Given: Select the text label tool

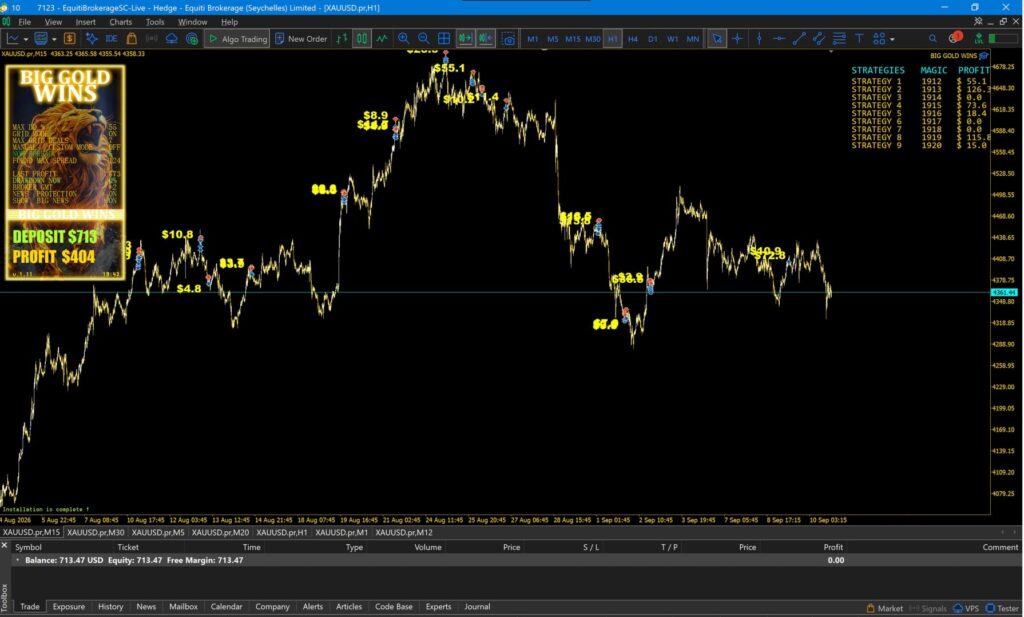Looking at the screenshot, I should 859,39.
